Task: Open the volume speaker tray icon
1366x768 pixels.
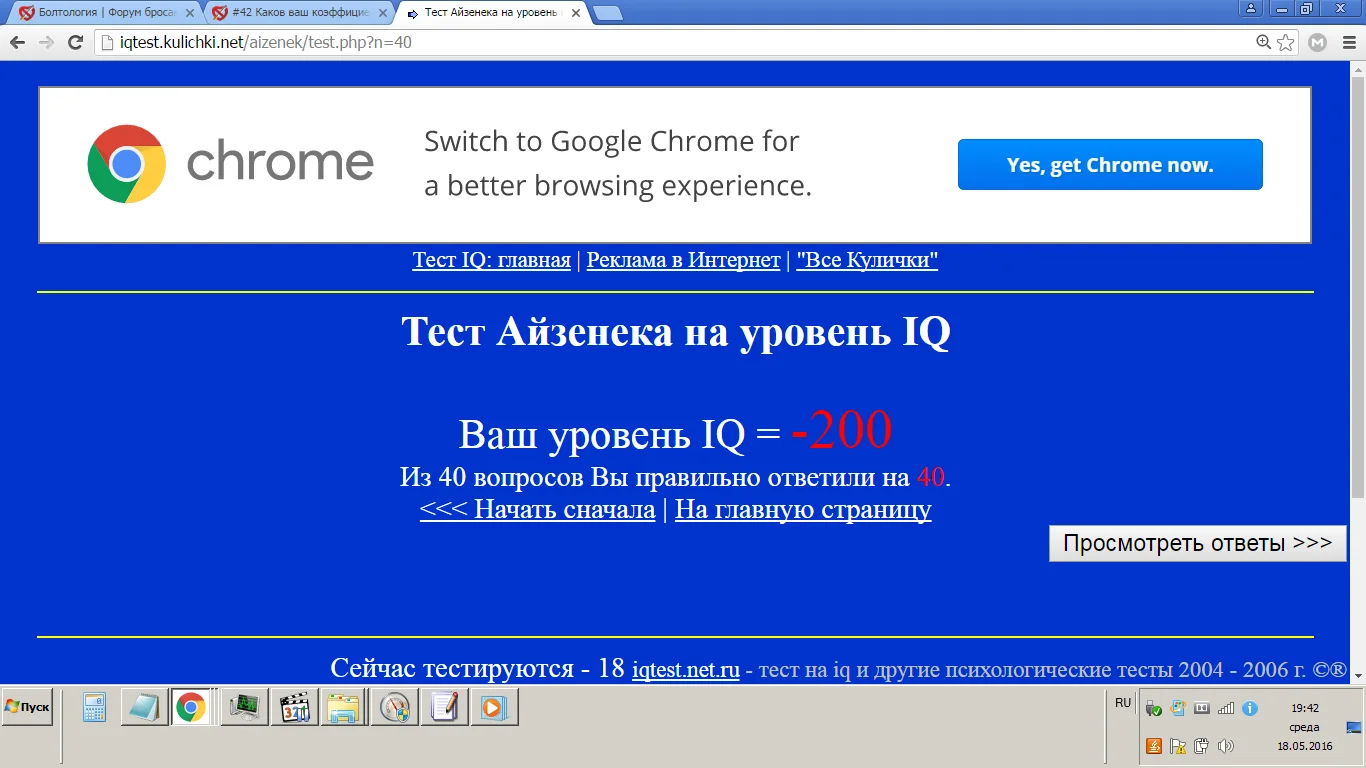Action: 1226,745
